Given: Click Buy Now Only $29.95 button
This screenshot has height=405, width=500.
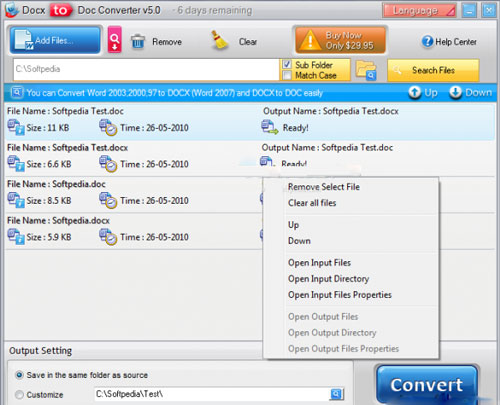Looking at the screenshot, I should tap(340, 40).
